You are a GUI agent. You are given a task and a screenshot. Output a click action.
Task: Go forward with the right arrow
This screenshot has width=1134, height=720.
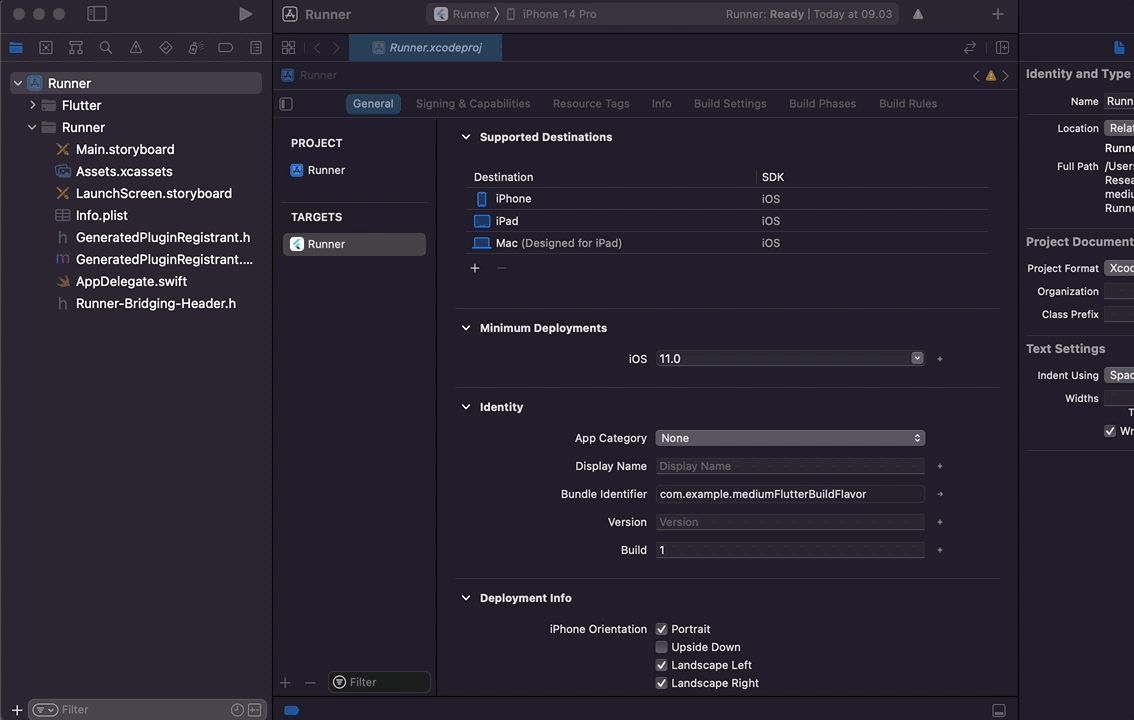pos(336,48)
